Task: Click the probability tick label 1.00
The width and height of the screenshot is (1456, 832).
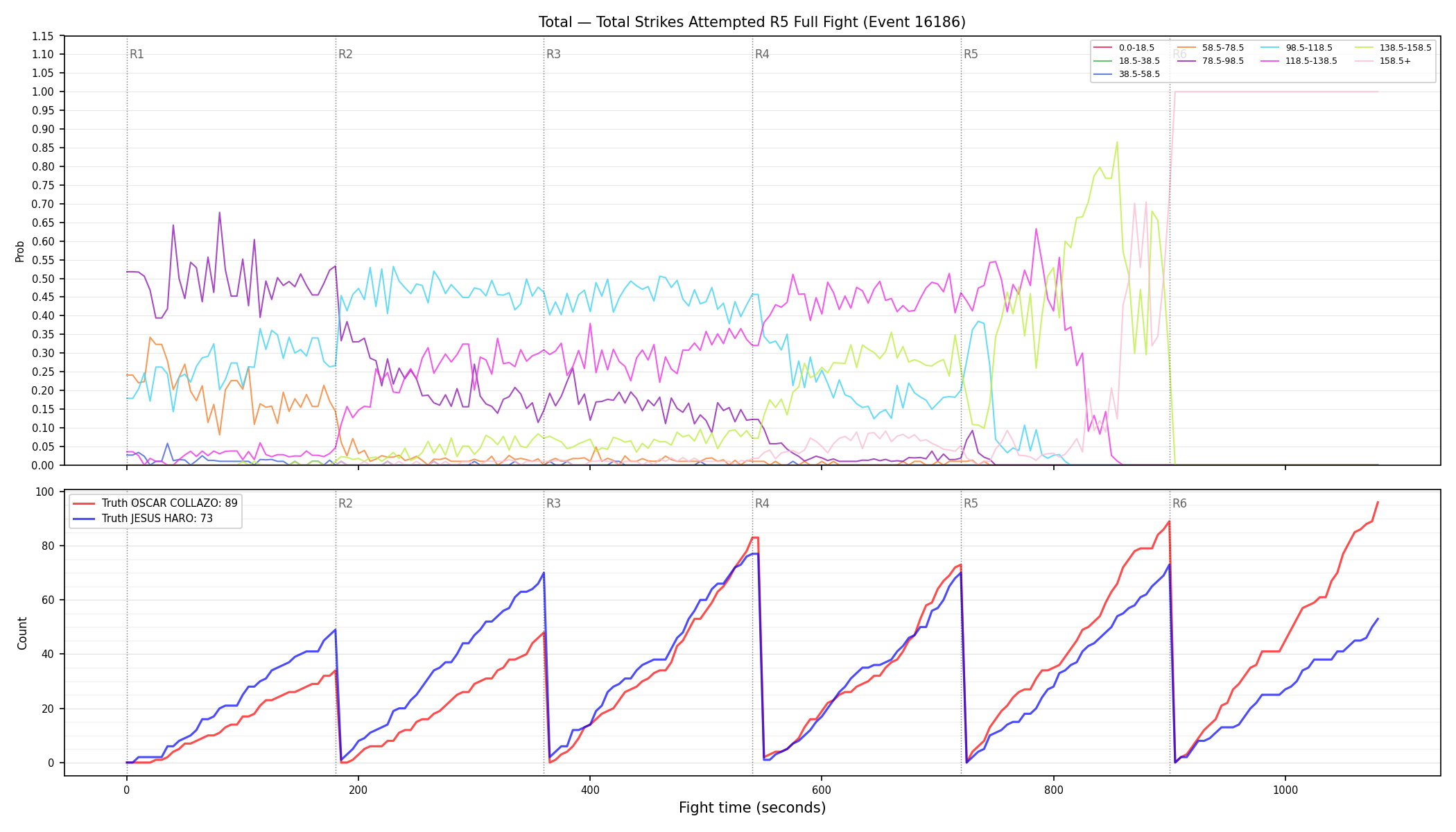Action: tap(43, 92)
